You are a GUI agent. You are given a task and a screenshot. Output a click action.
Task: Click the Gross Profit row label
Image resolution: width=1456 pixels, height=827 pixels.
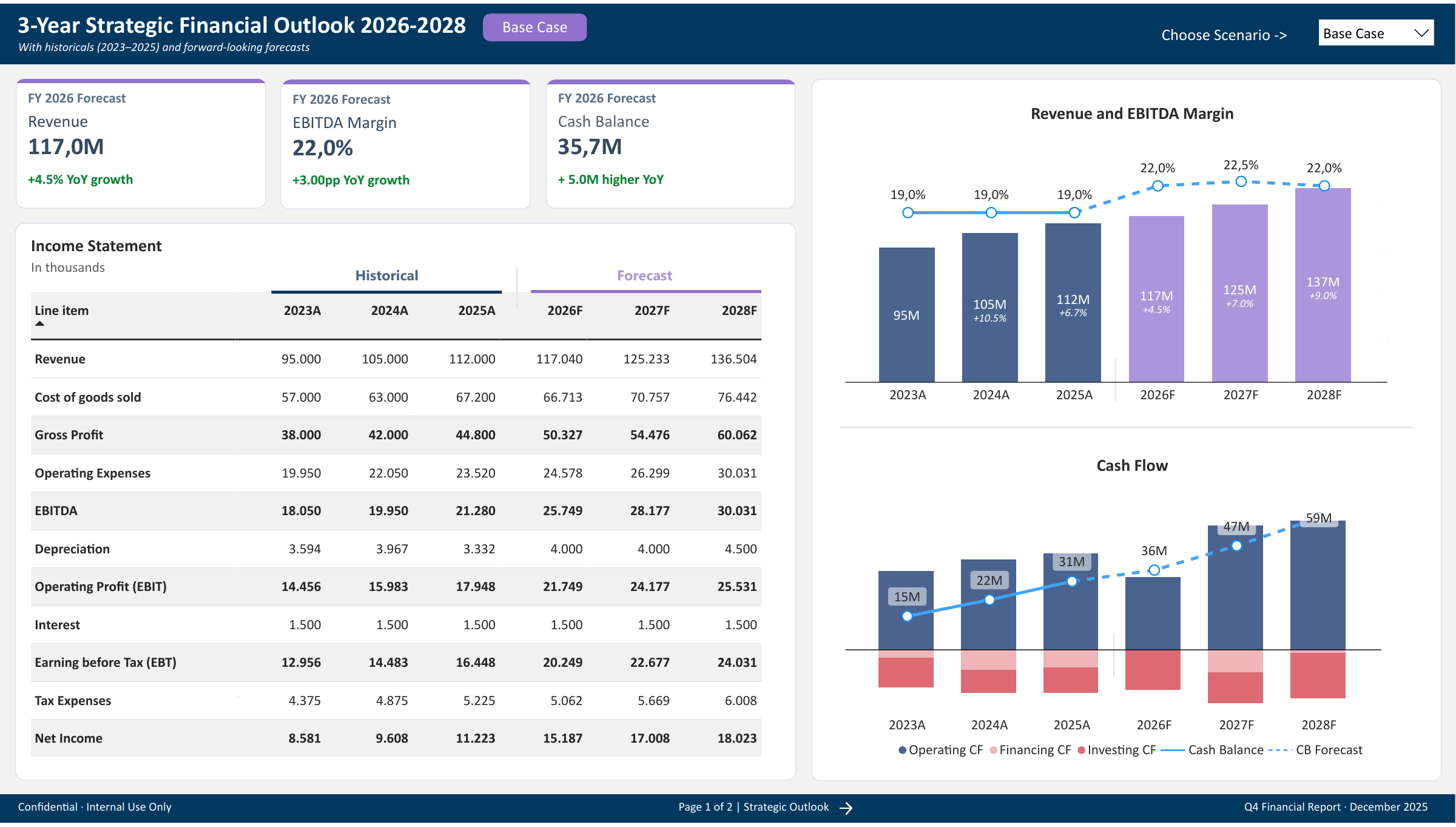[x=69, y=435]
